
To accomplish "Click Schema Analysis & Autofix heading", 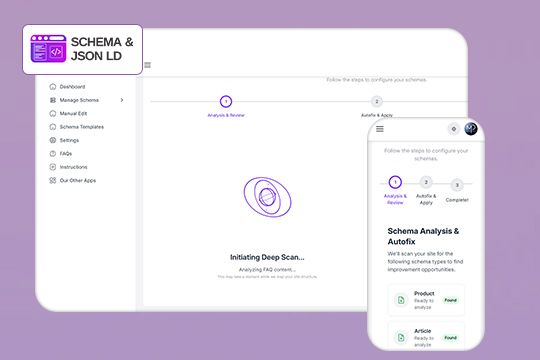I will click(423, 236).
